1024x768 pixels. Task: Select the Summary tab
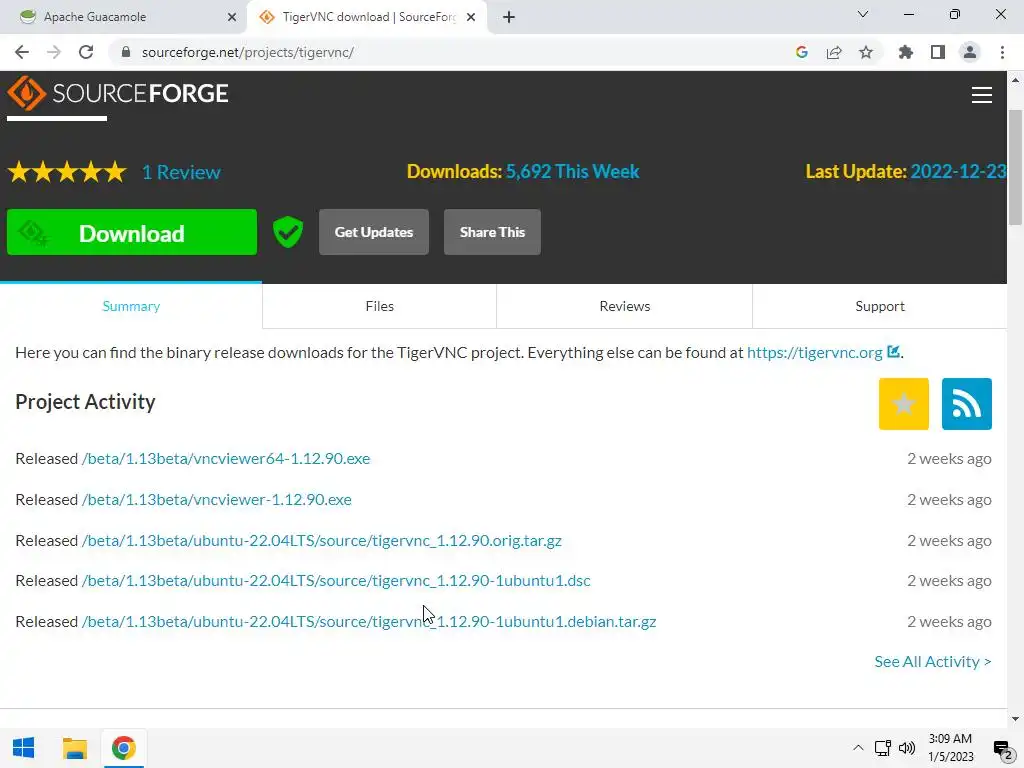tap(131, 306)
